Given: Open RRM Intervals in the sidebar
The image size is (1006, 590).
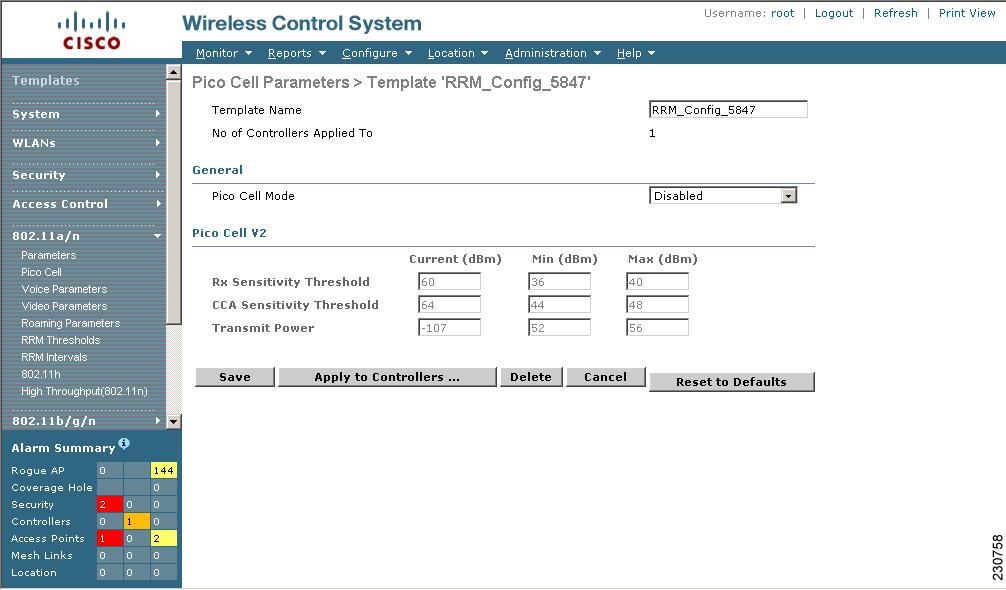Looking at the screenshot, I should click(54, 357).
